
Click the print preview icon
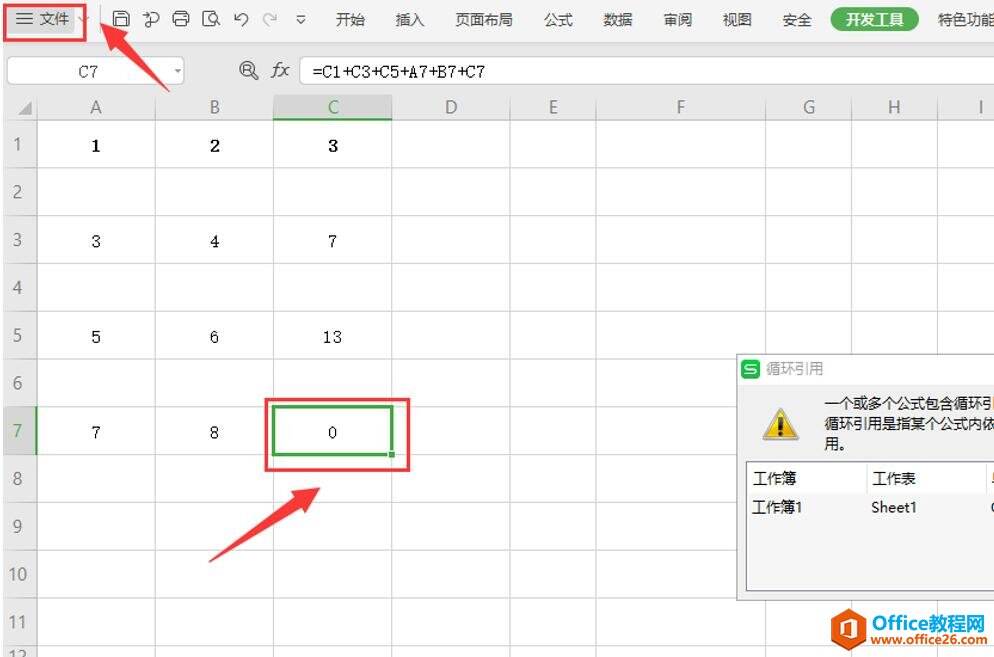click(x=210, y=19)
